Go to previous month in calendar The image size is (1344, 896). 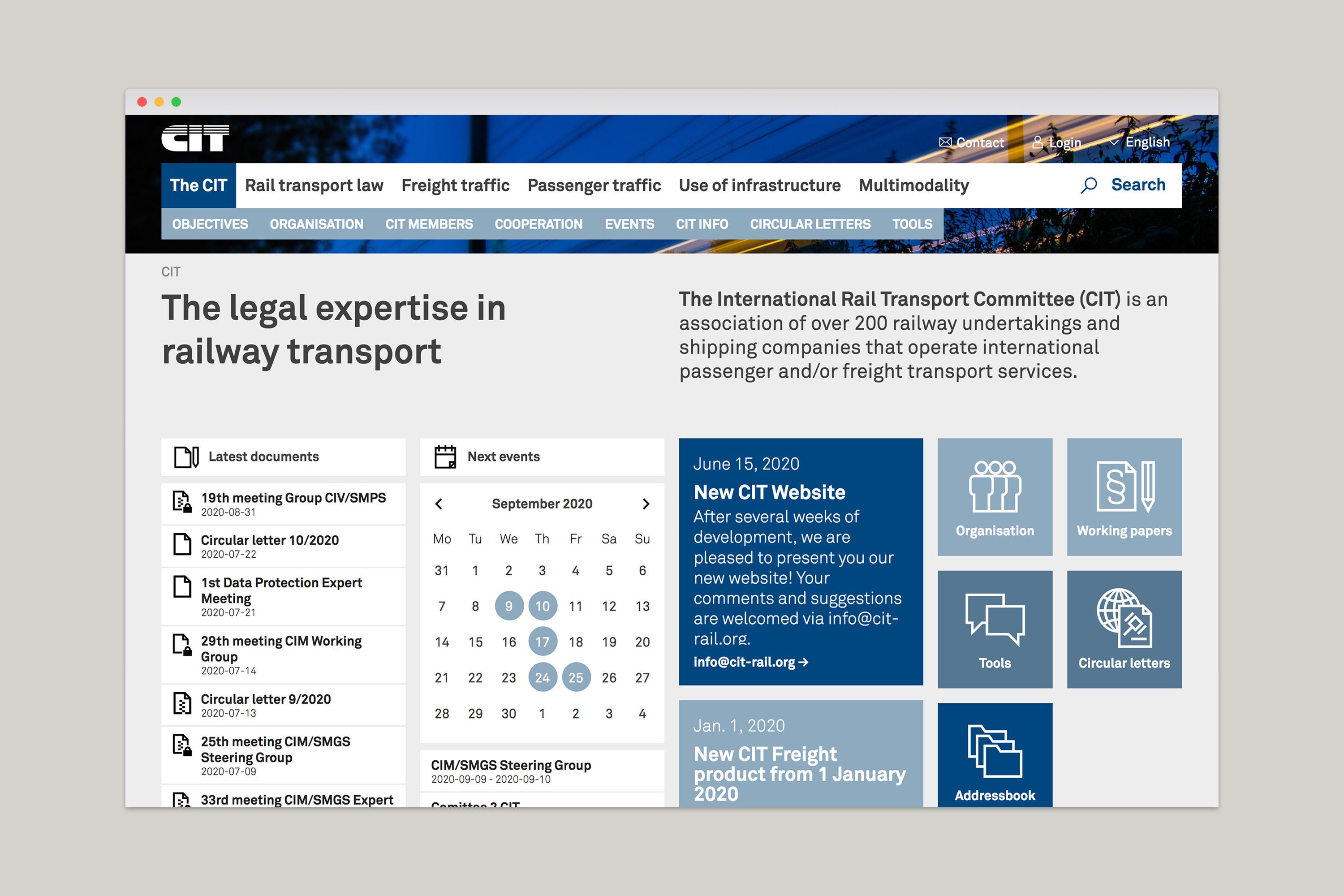[x=438, y=504]
